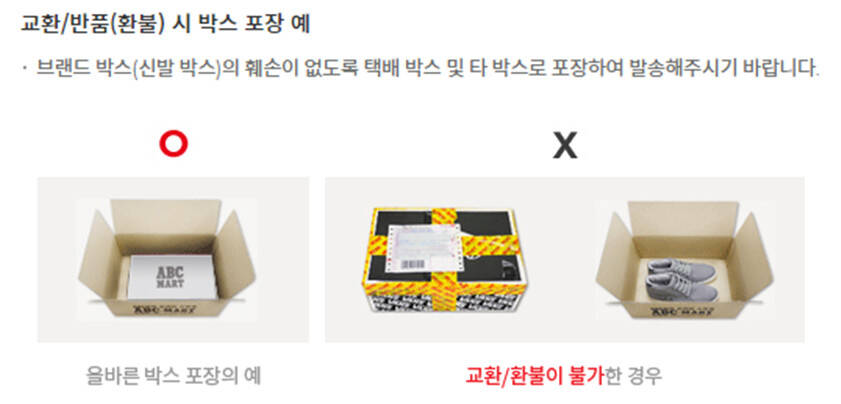The image size is (841, 404).
Task: Click the yellow taped box image
Action: (x=445, y=260)
